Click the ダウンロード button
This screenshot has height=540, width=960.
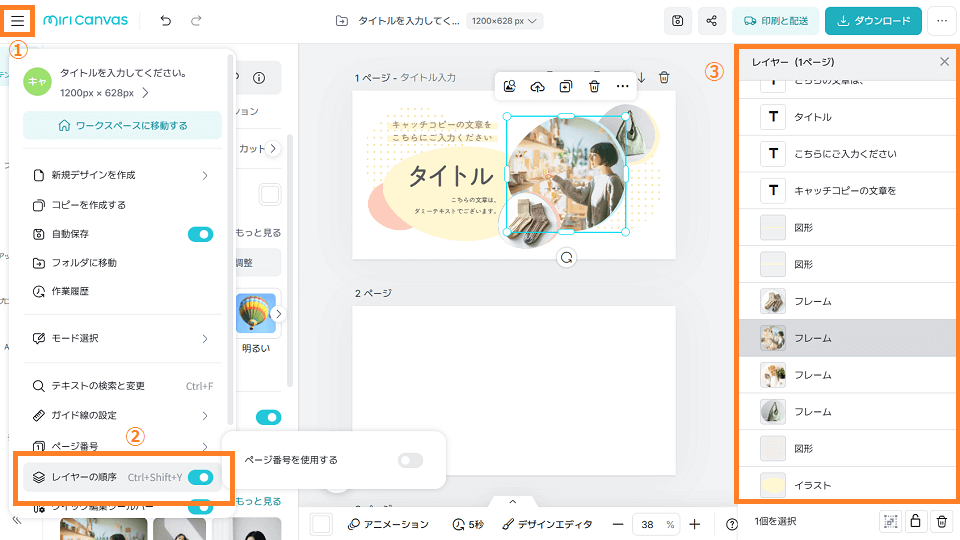click(x=874, y=21)
